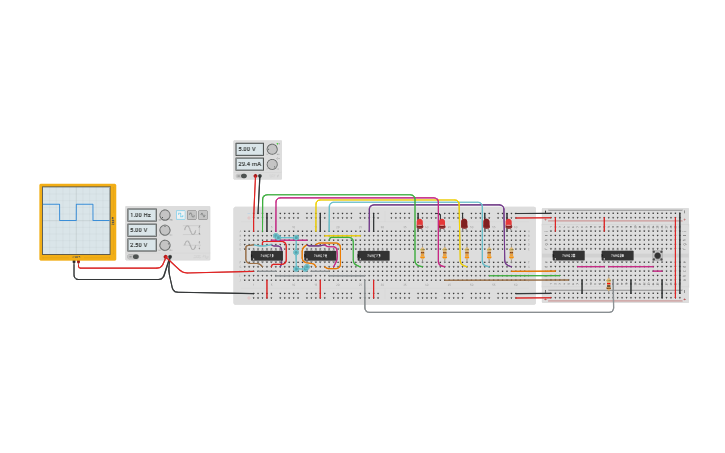Viewport: 725px width, 453px height.
Task: Click the pushbutton on the small breadboard
Action: (657, 256)
